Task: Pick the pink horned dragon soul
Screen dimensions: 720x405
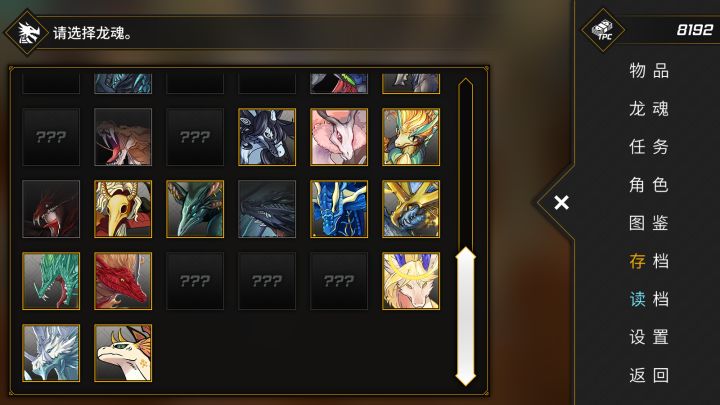Action: [x=339, y=137]
